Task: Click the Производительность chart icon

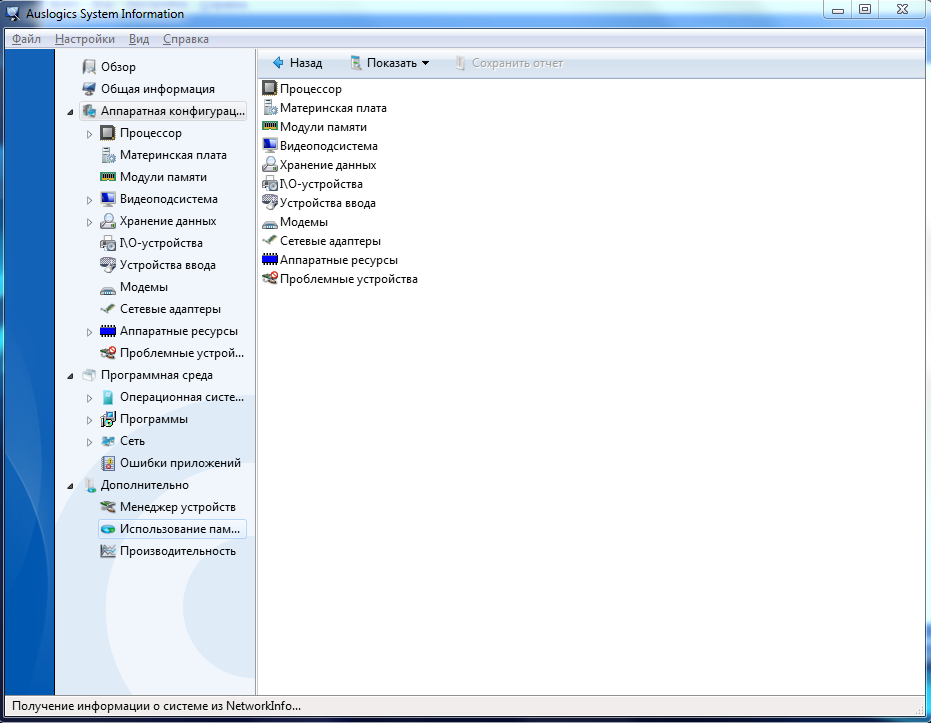Action: point(107,551)
